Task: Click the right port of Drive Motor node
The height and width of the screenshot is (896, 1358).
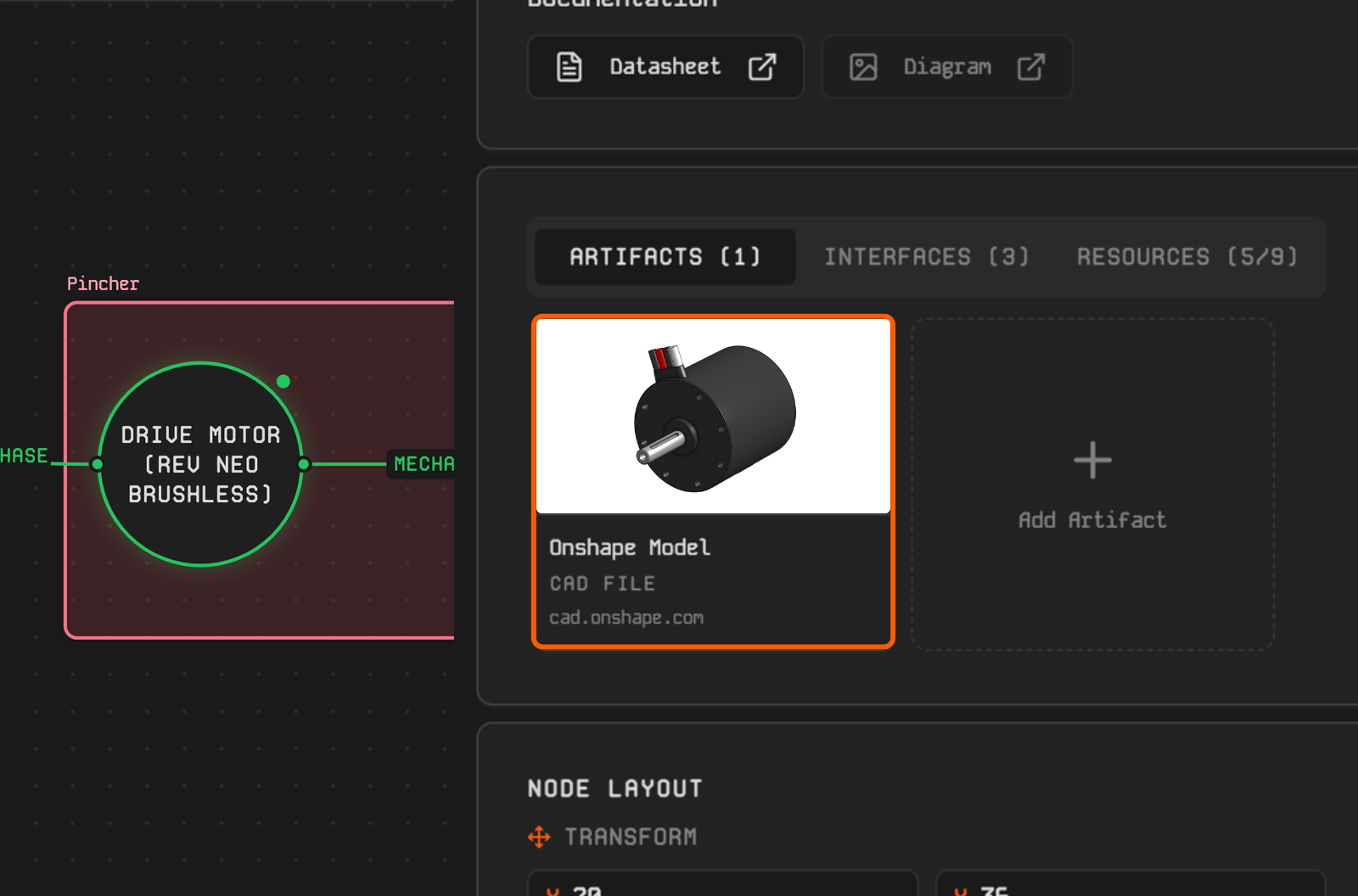Action: pos(304,464)
